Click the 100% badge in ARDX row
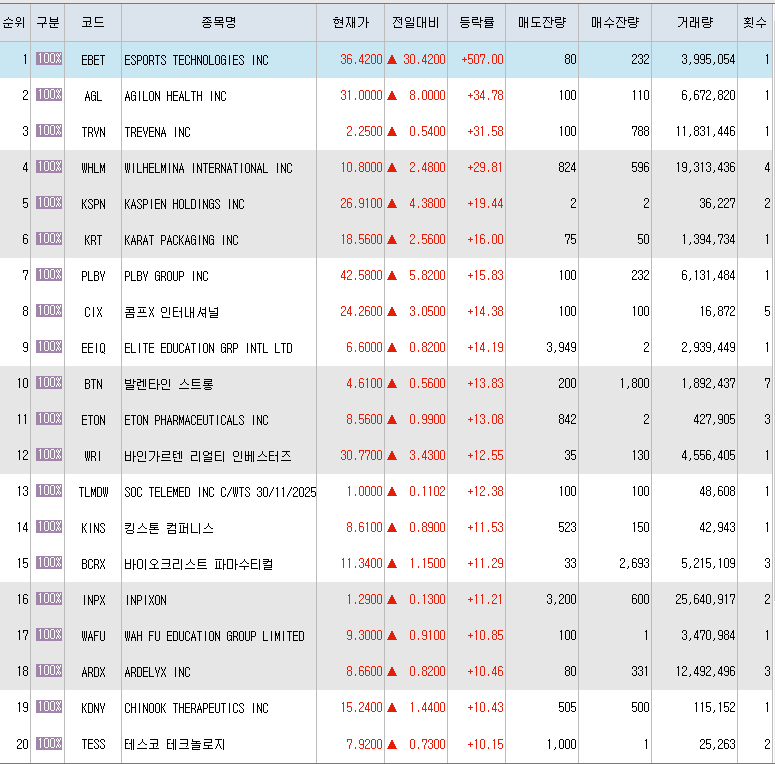This screenshot has height=764, width=775. [x=49, y=671]
